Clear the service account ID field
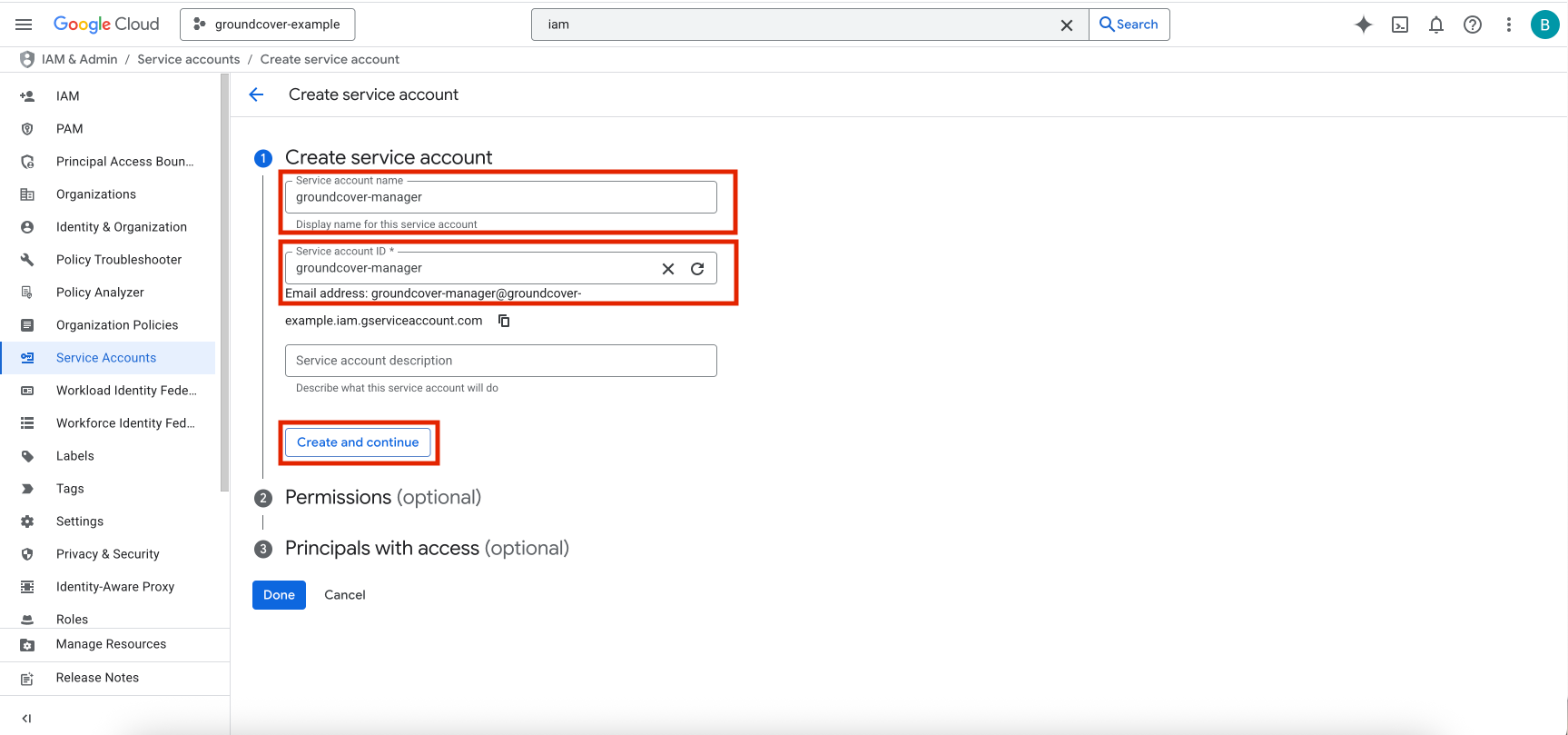 [668, 269]
